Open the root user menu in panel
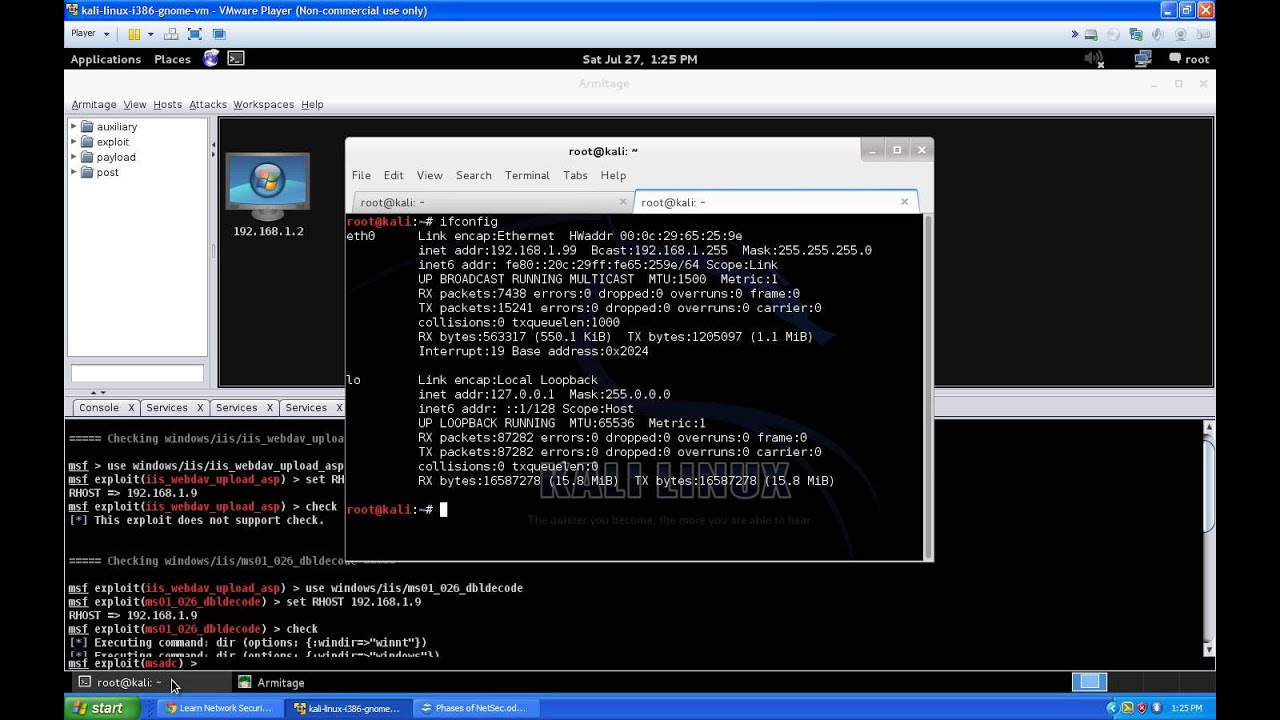Viewport: 1280px width, 720px height. coord(1197,59)
